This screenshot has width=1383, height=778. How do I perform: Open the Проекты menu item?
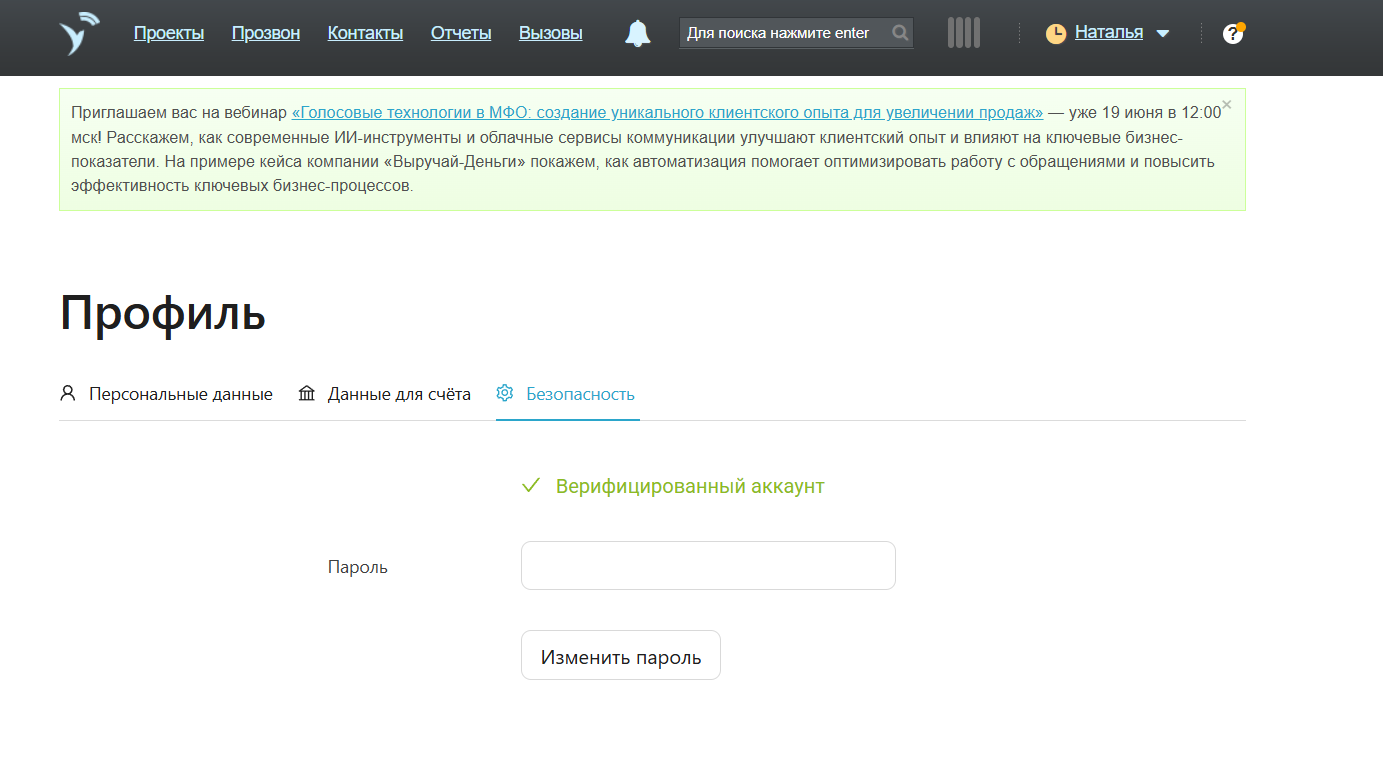coord(169,33)
